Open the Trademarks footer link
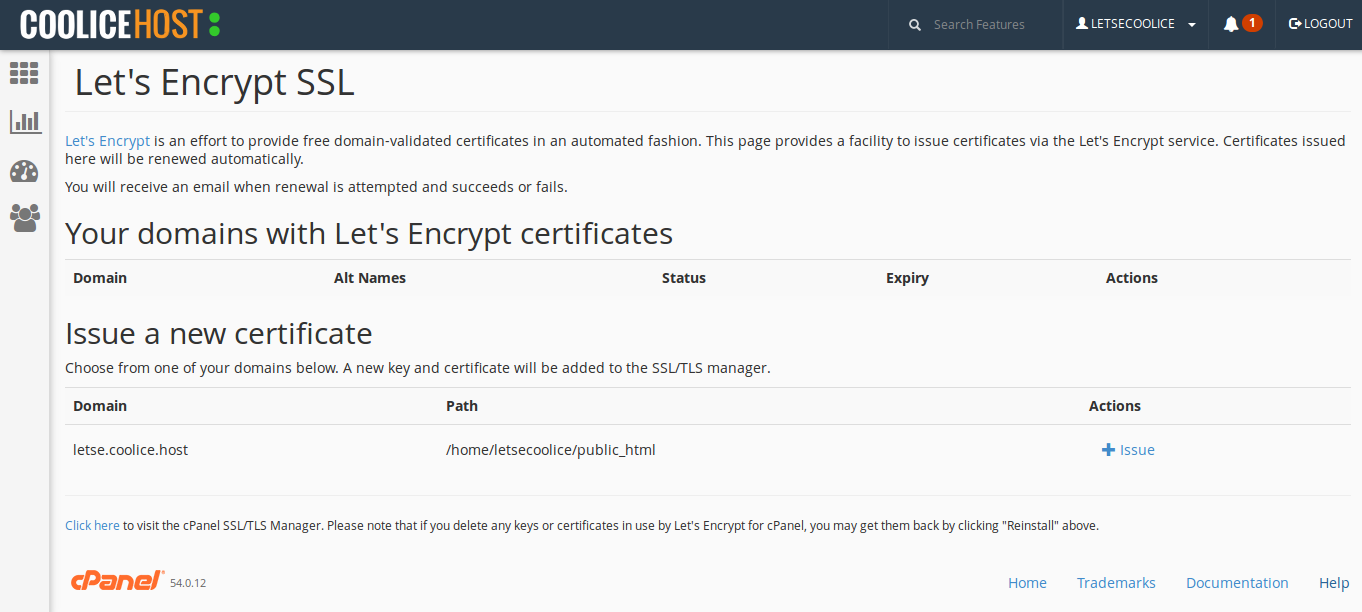The height and width of the screenshot is (612, 1362). 1116,583
